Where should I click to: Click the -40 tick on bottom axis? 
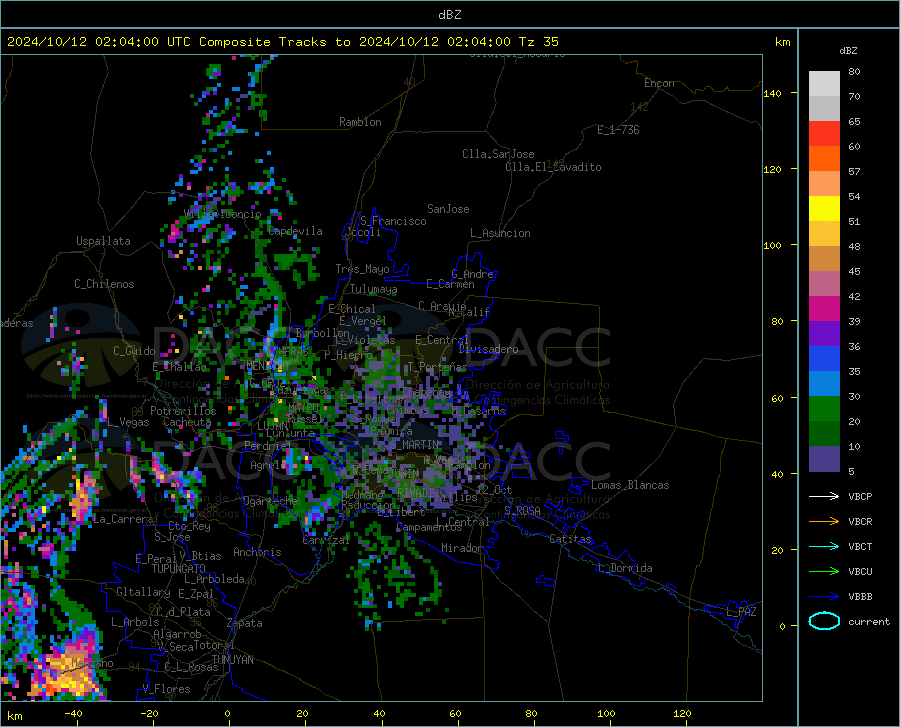73,714
